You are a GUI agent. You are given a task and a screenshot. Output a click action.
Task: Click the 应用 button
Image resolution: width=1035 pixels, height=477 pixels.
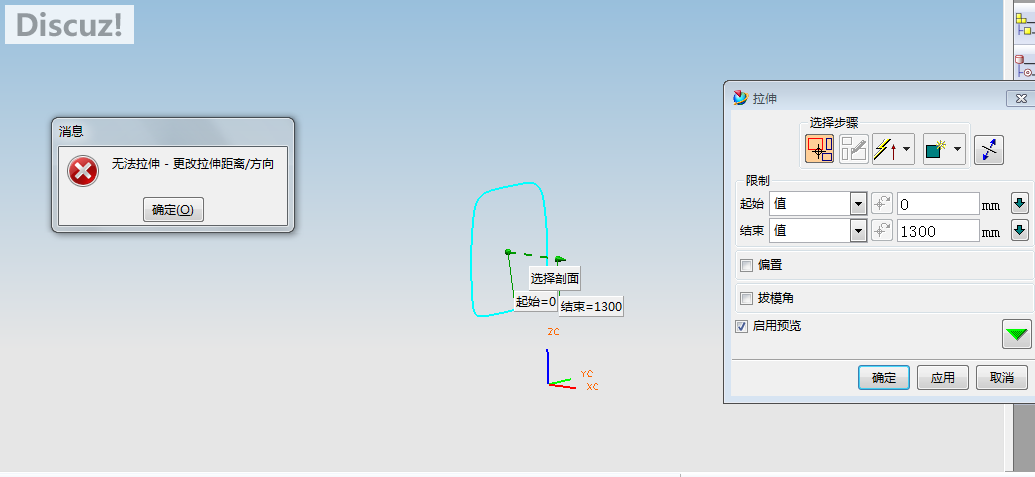click(x=943, y=377)
